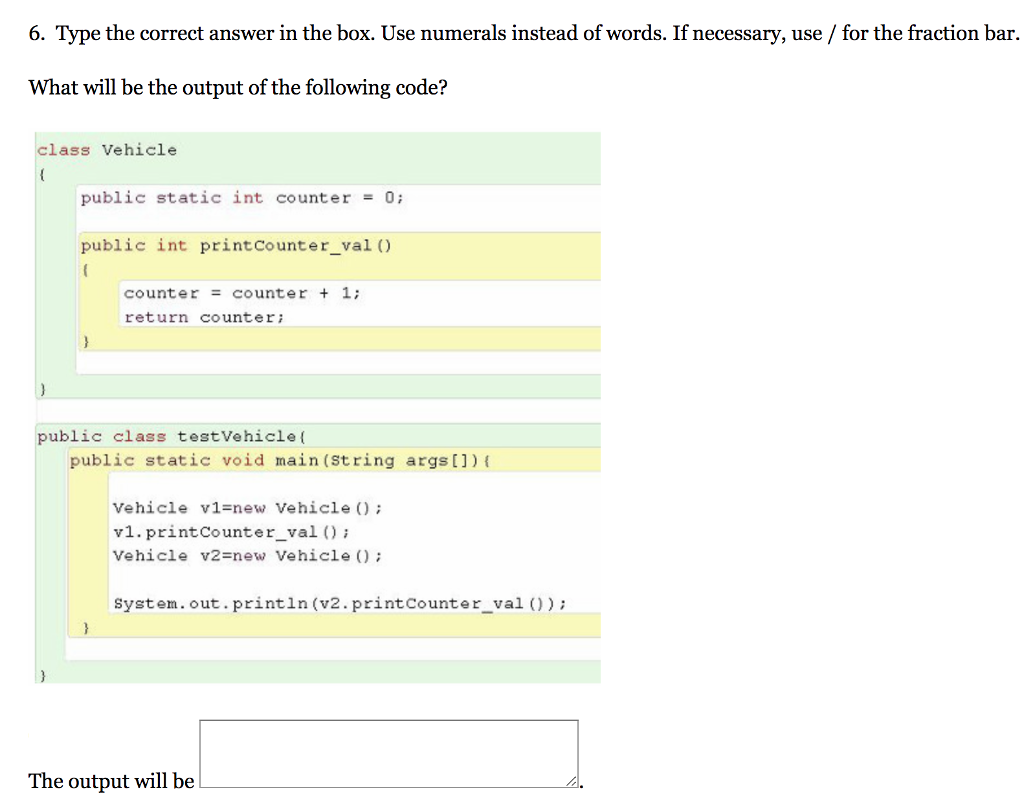Click the 'class Vehicle' code line

click(x=107, y=150)
